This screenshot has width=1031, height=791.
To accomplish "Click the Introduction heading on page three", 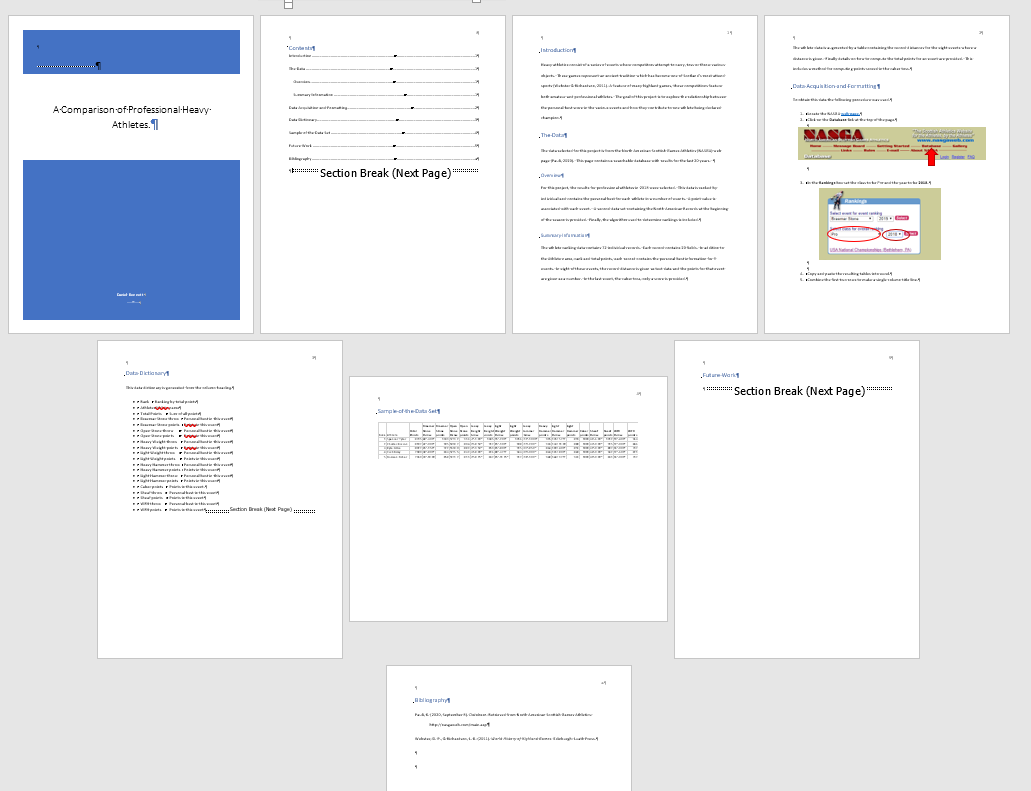I will pyautogui.click(x=558, y=50).
